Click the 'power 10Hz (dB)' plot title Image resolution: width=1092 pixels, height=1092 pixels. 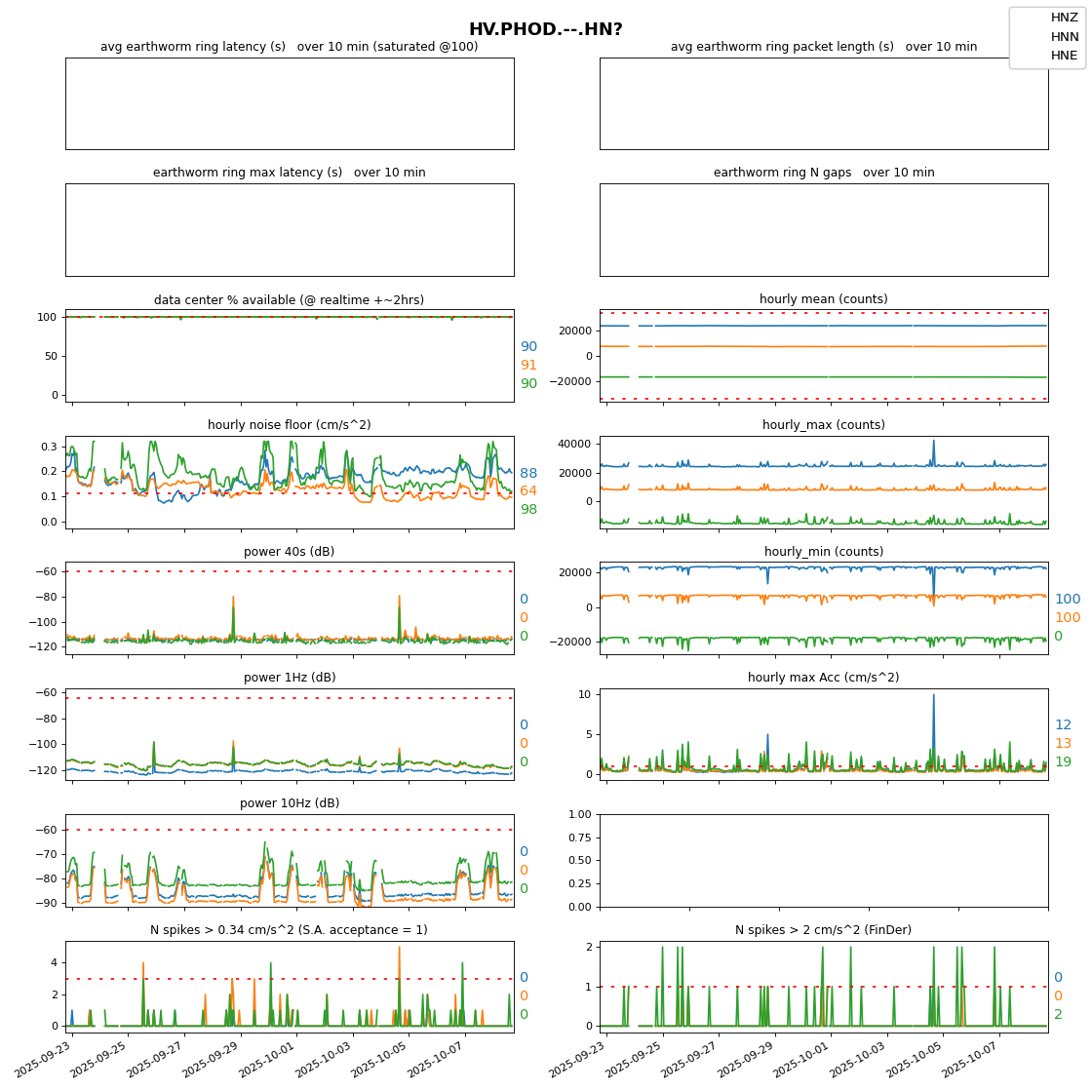(289, 803)
